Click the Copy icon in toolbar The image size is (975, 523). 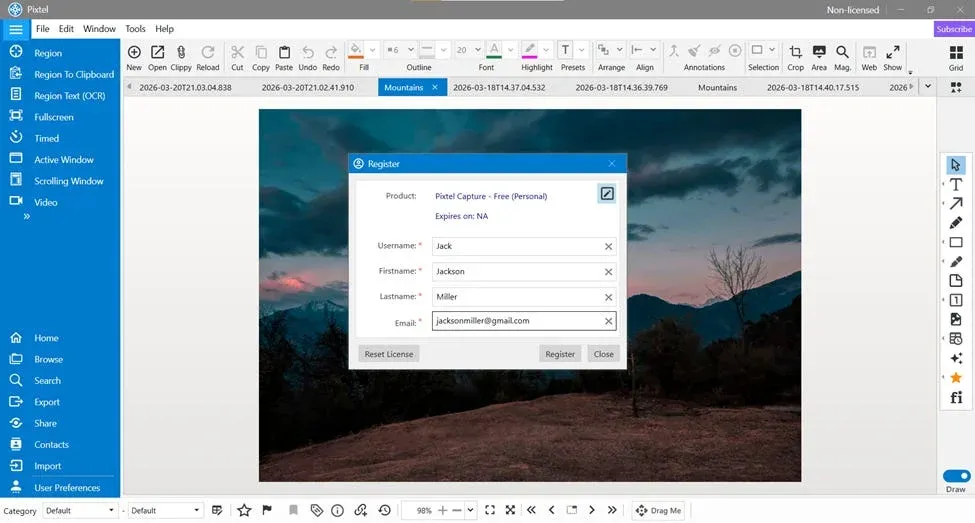pyautogui.click(x=261, y=52)
